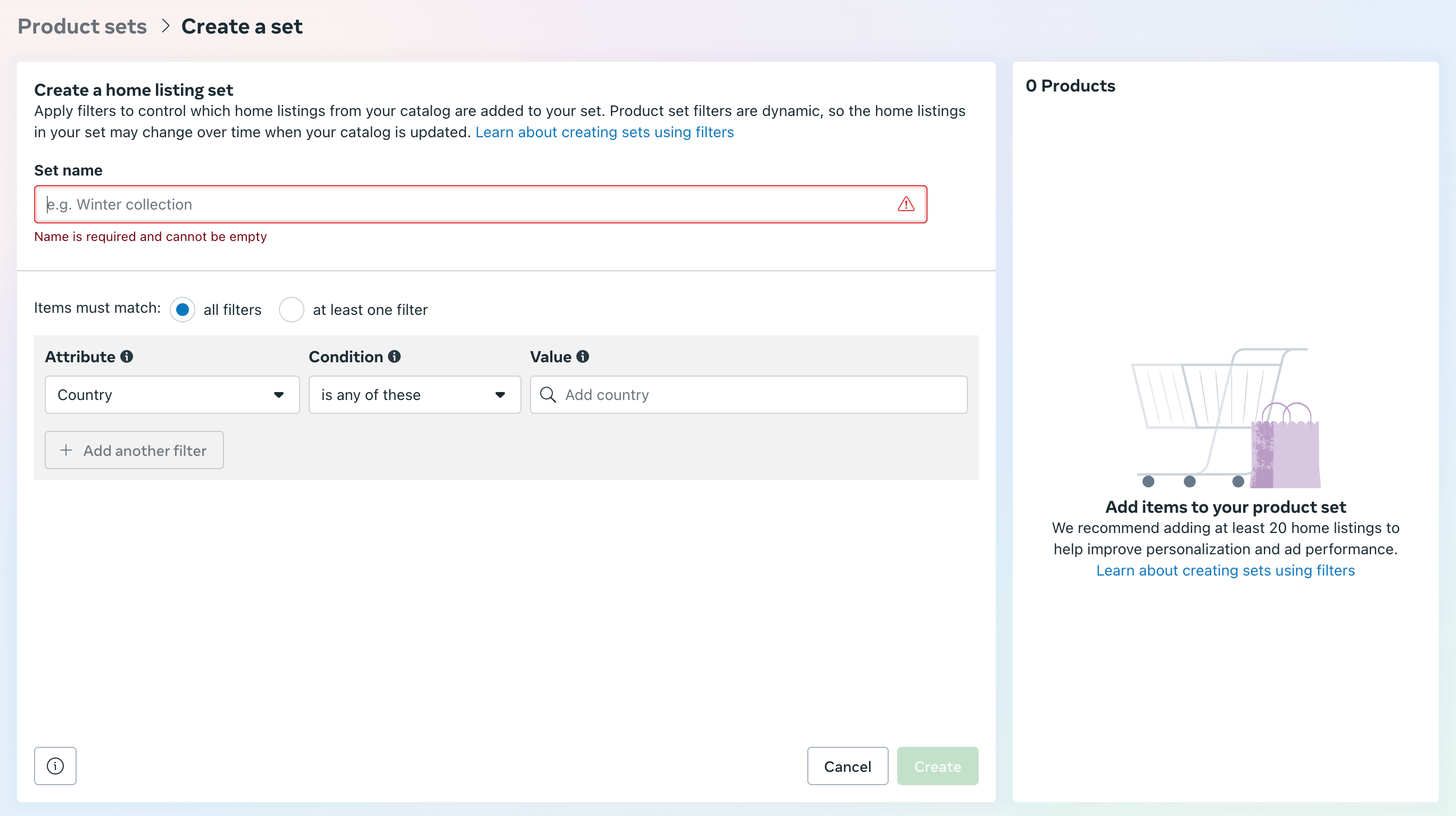Expand the "is any of these" condition dropdown
Viewport: 1456px width, 816px height.
pyautogui.click(x=415, y=395)
